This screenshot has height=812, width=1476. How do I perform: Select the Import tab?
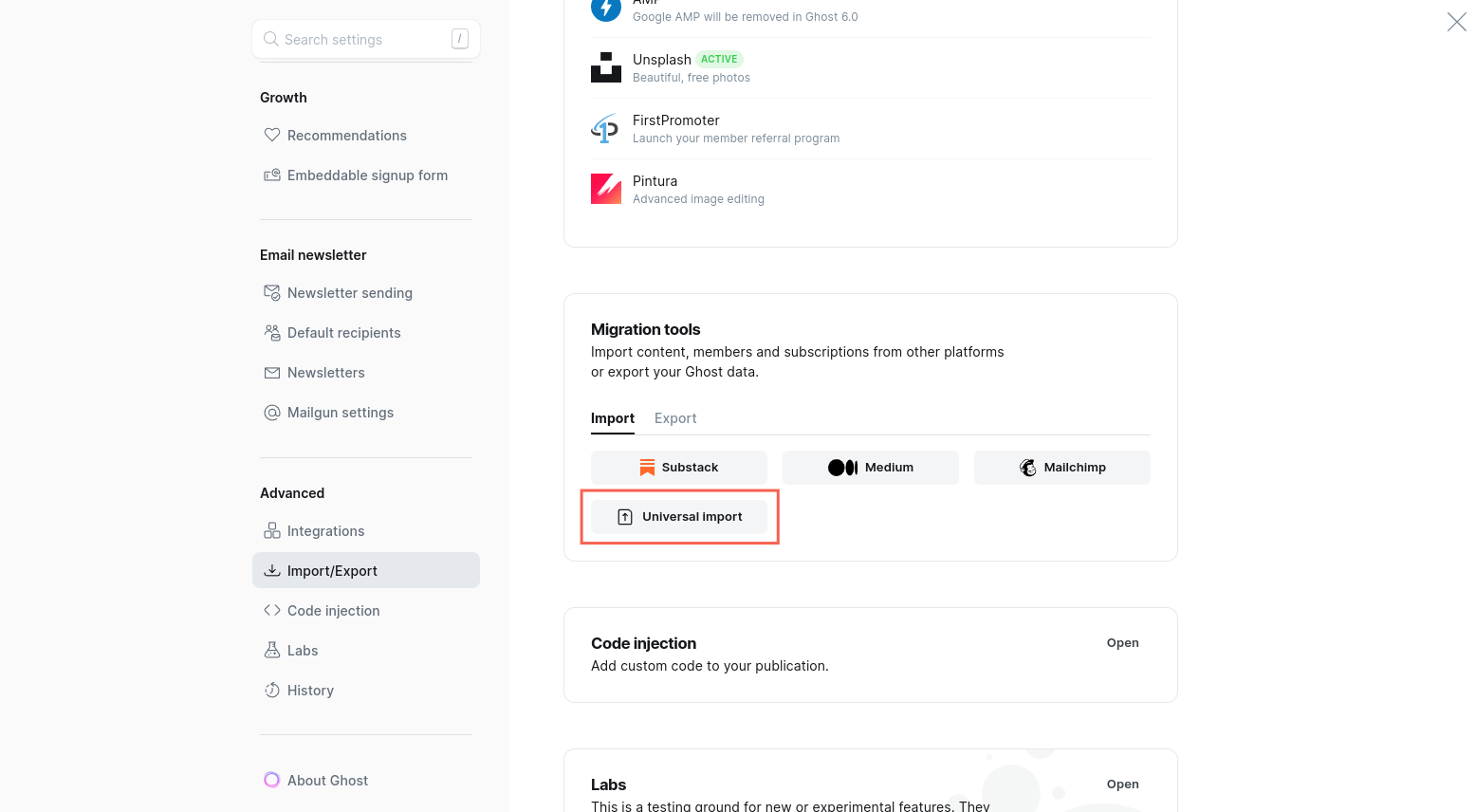(x=613, y=418)
